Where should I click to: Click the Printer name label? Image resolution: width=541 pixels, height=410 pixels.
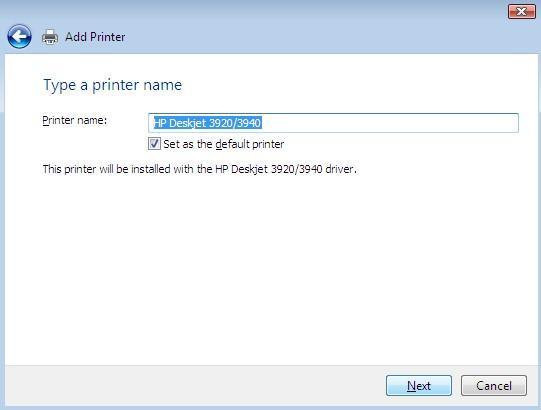coord(75,120)
